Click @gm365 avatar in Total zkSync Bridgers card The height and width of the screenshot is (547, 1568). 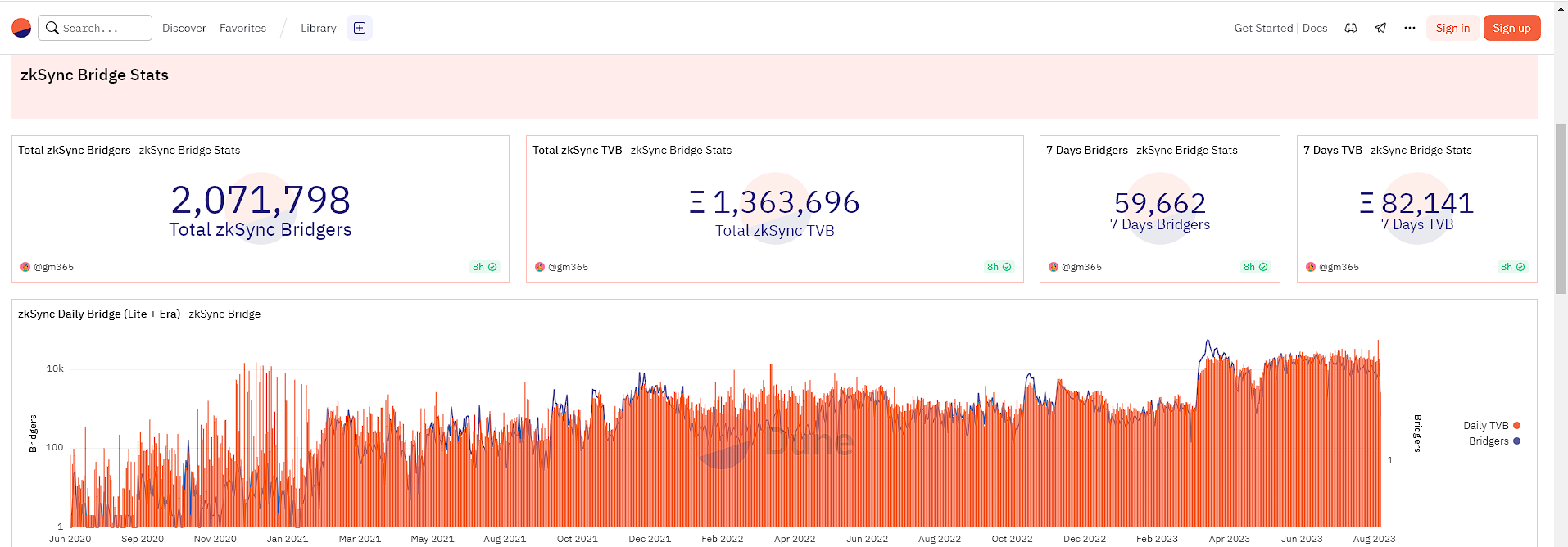25,267
